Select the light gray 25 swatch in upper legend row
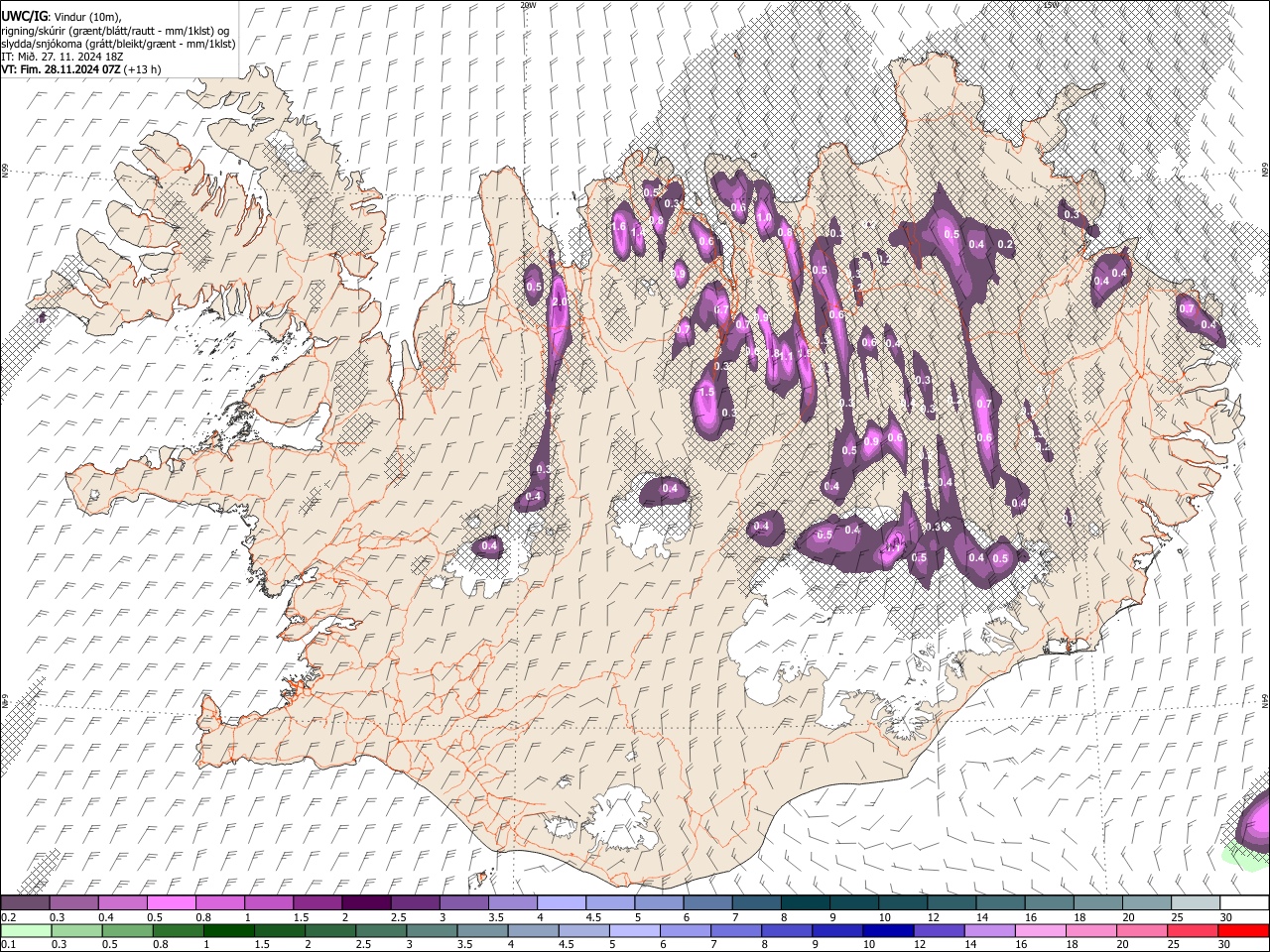The height and width of the screenshot is (952, 1270). click(1194, 903)
